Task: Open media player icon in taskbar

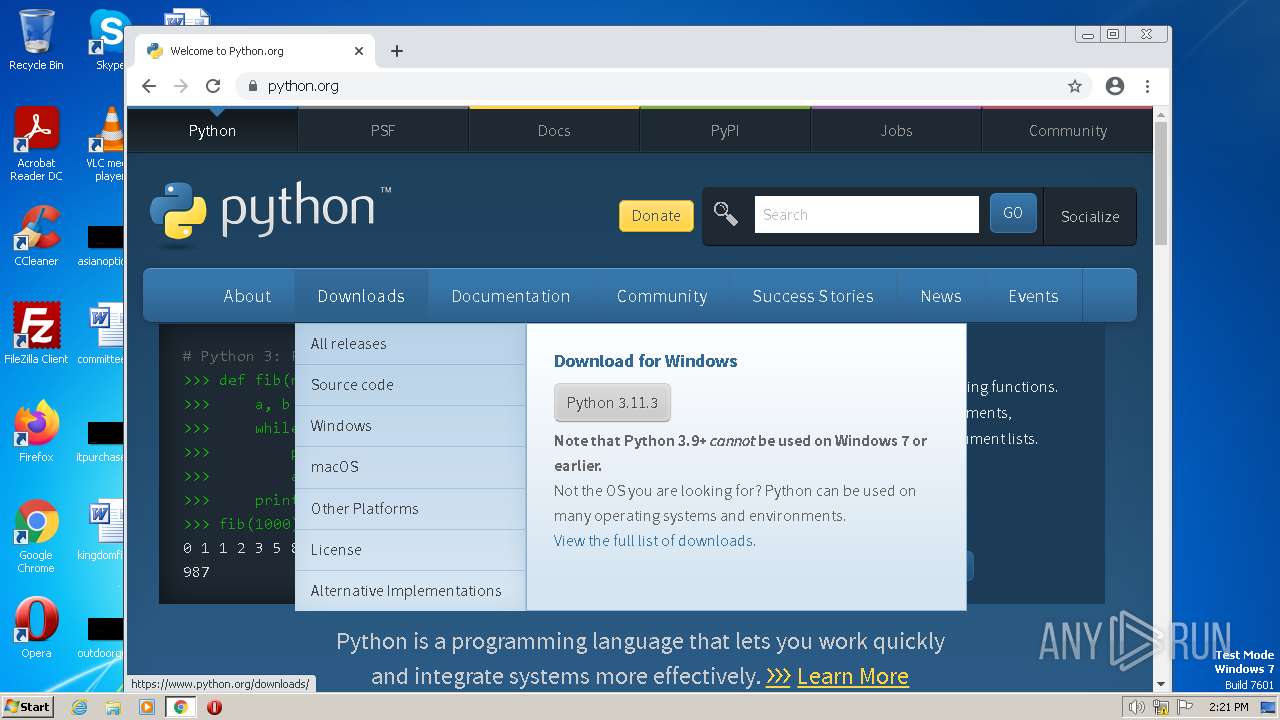Action: [x=147, y=707]
